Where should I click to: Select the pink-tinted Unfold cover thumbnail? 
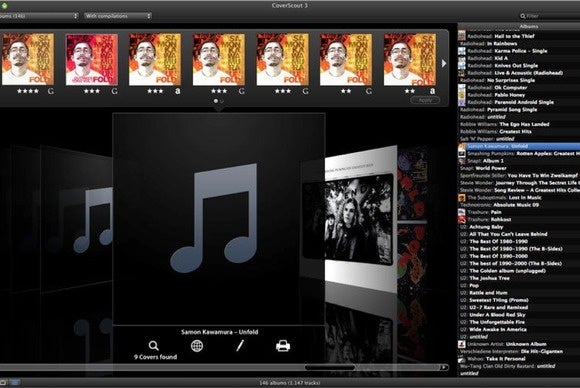(x=92, y=60)
